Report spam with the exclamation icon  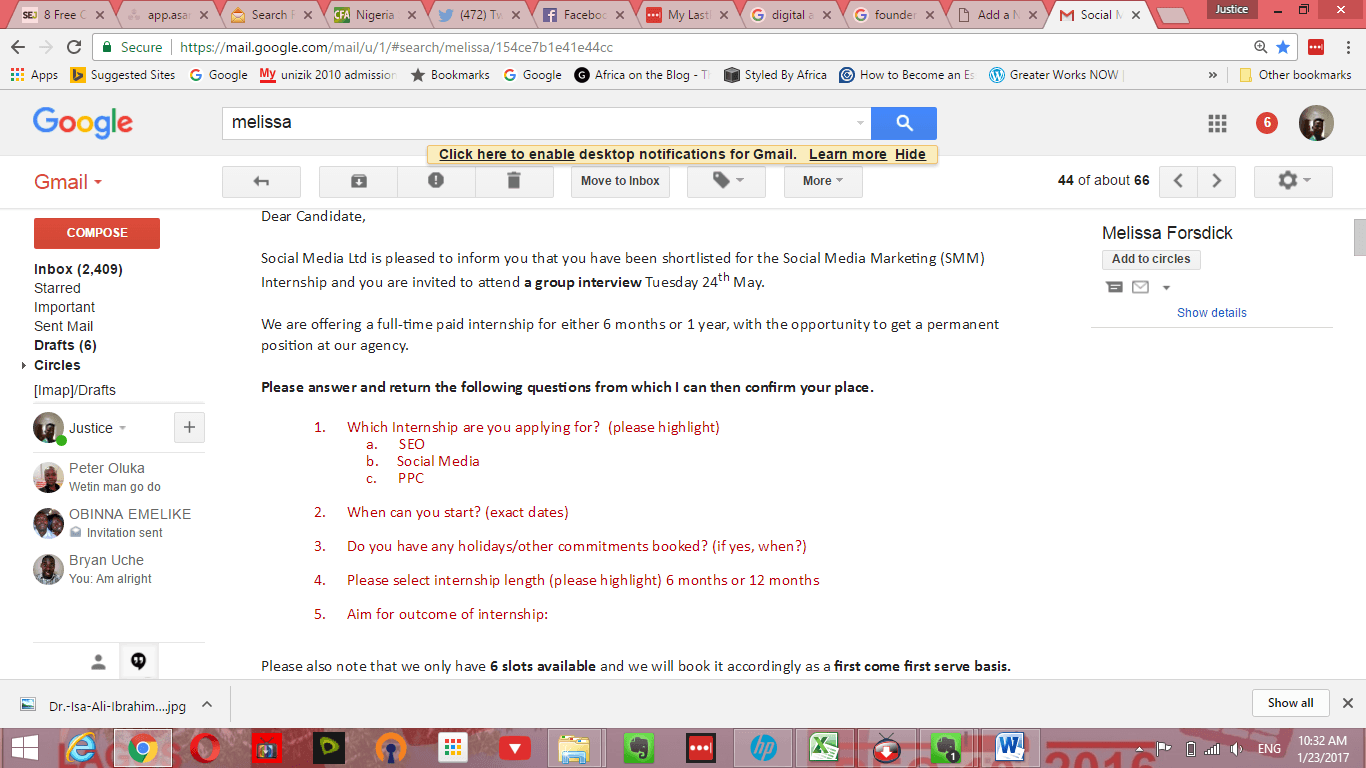436,181
